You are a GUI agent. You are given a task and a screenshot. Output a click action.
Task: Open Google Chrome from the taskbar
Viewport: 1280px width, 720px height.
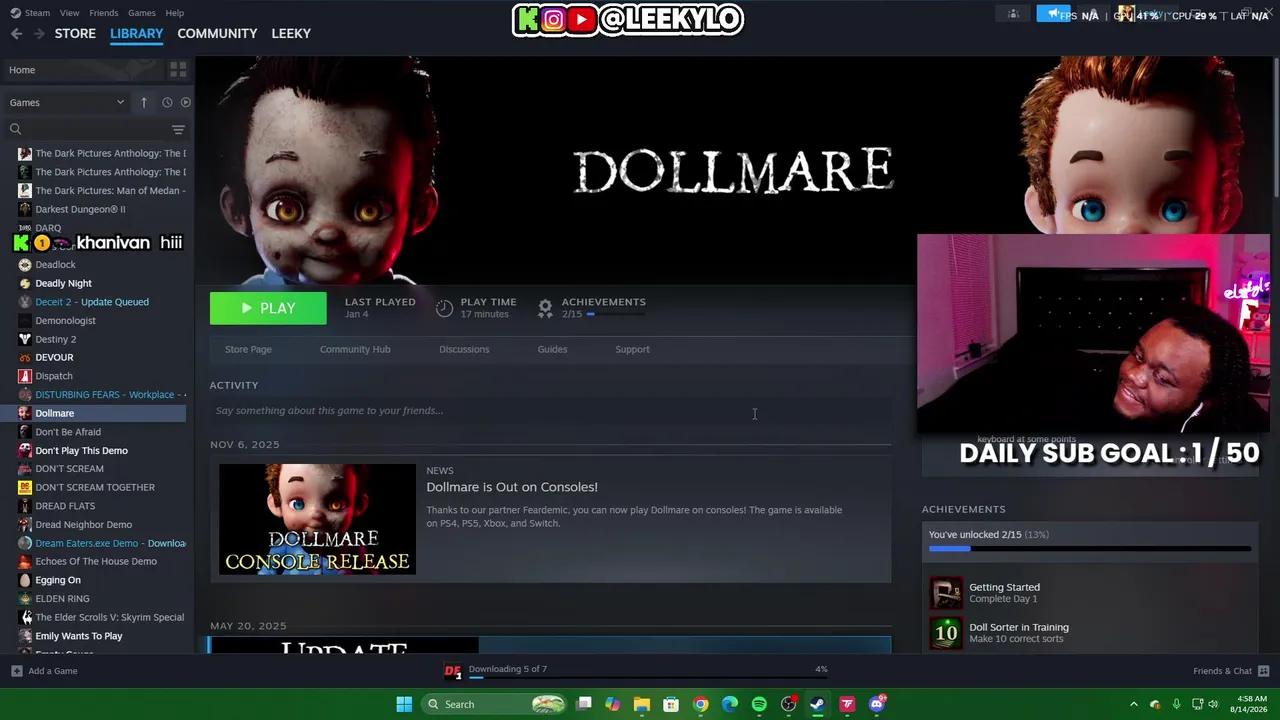(x=701, y=704)
